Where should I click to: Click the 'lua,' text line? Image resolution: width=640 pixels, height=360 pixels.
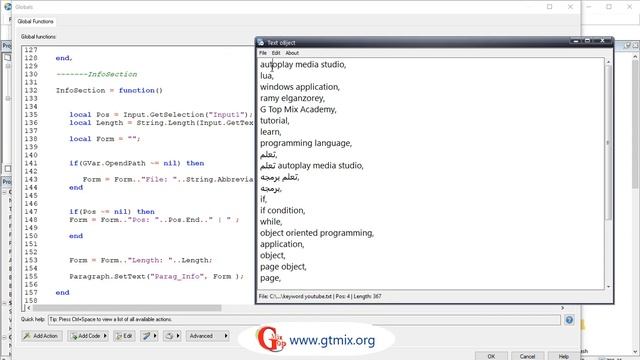click(267, 76)
